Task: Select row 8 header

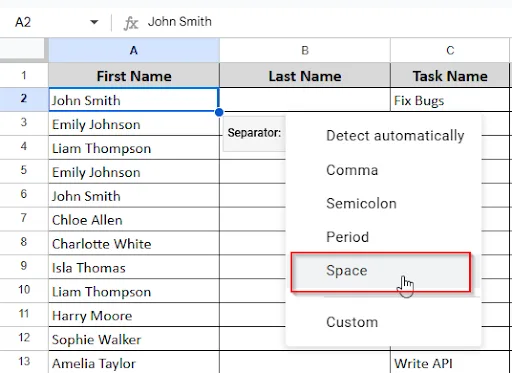Action: click(x=24, y=242)
